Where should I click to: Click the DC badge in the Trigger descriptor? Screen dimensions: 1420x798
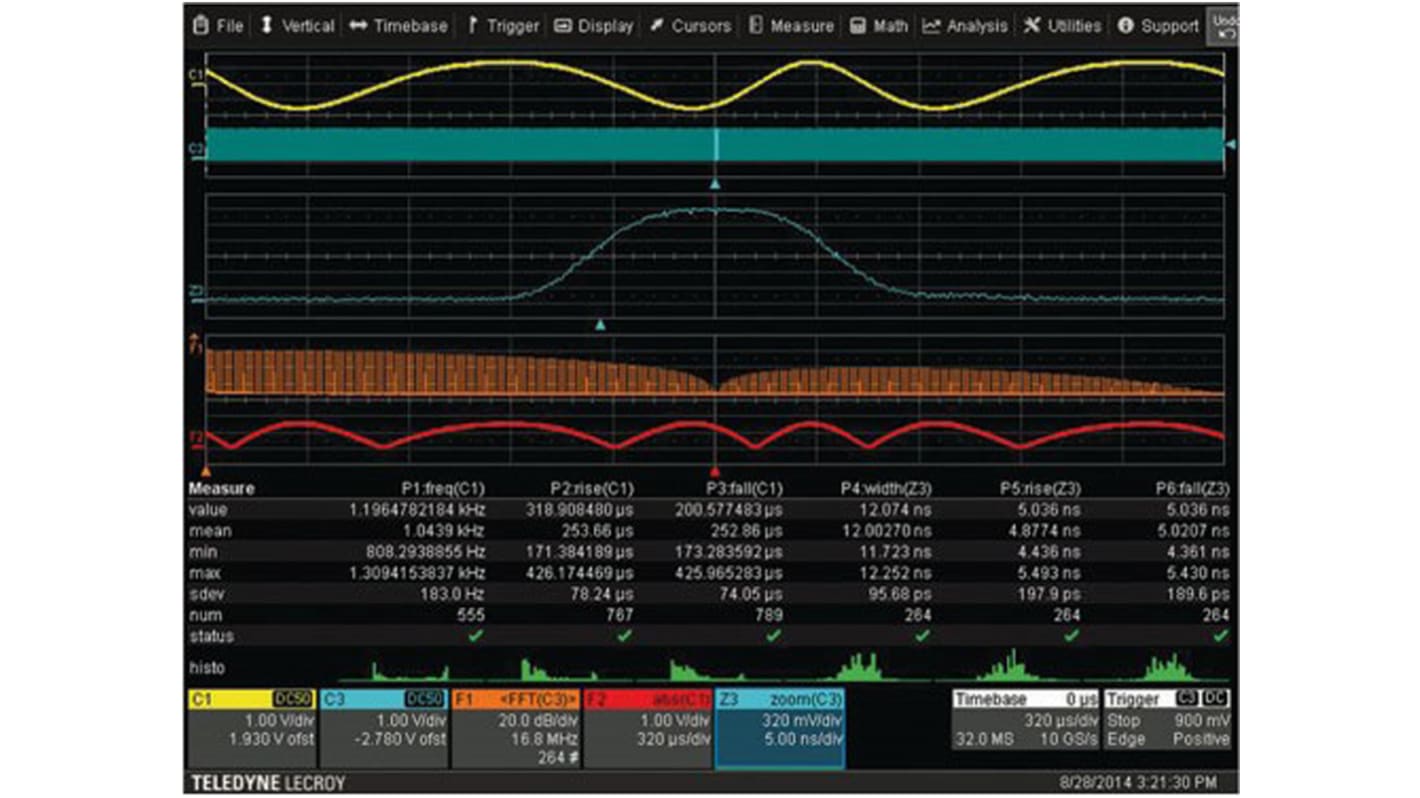tap(1216, 699)
